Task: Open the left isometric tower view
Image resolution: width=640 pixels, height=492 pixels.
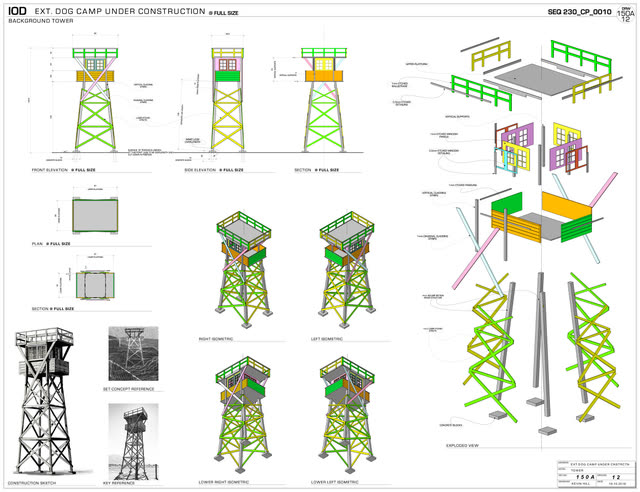Action: 347,269
